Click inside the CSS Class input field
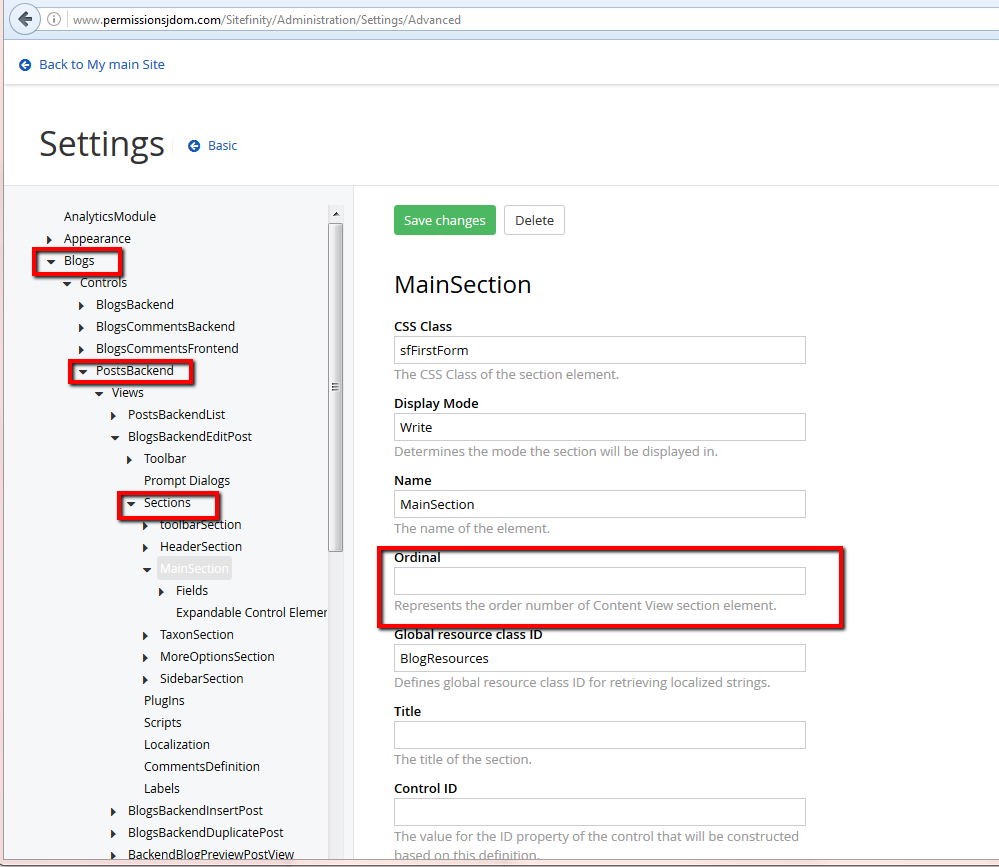 pos(599,350)
